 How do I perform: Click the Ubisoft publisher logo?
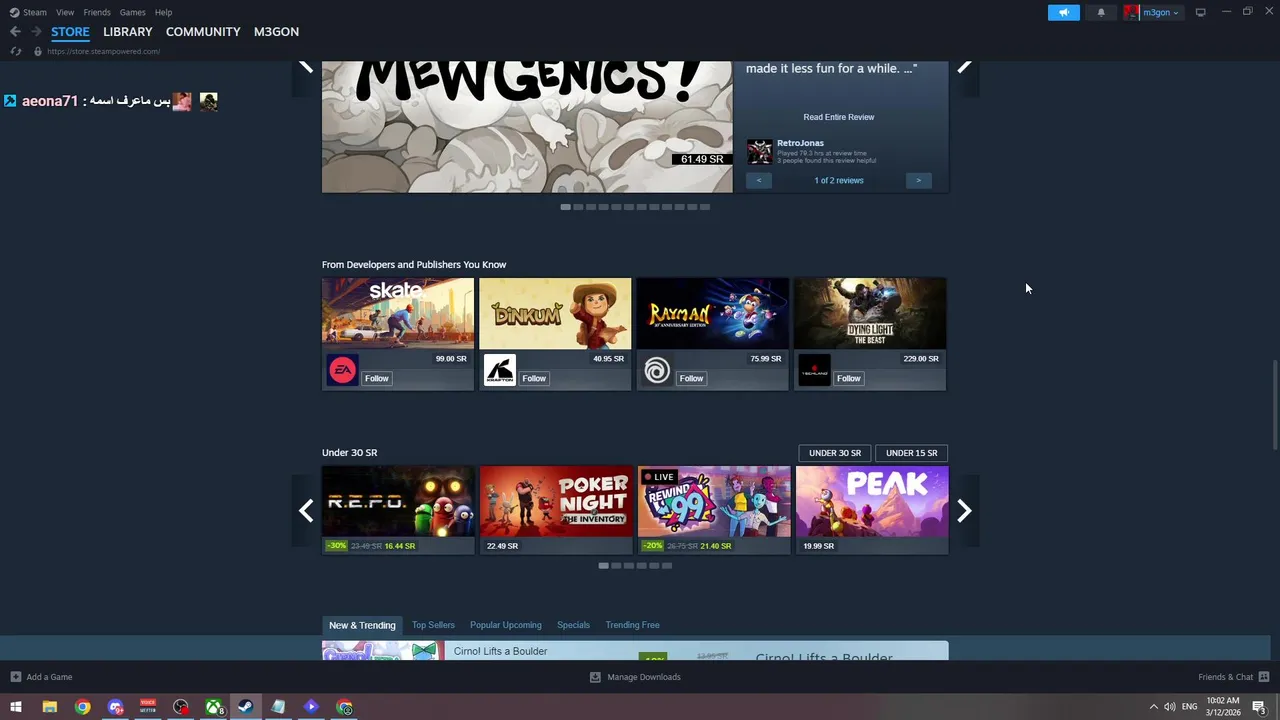657,370
